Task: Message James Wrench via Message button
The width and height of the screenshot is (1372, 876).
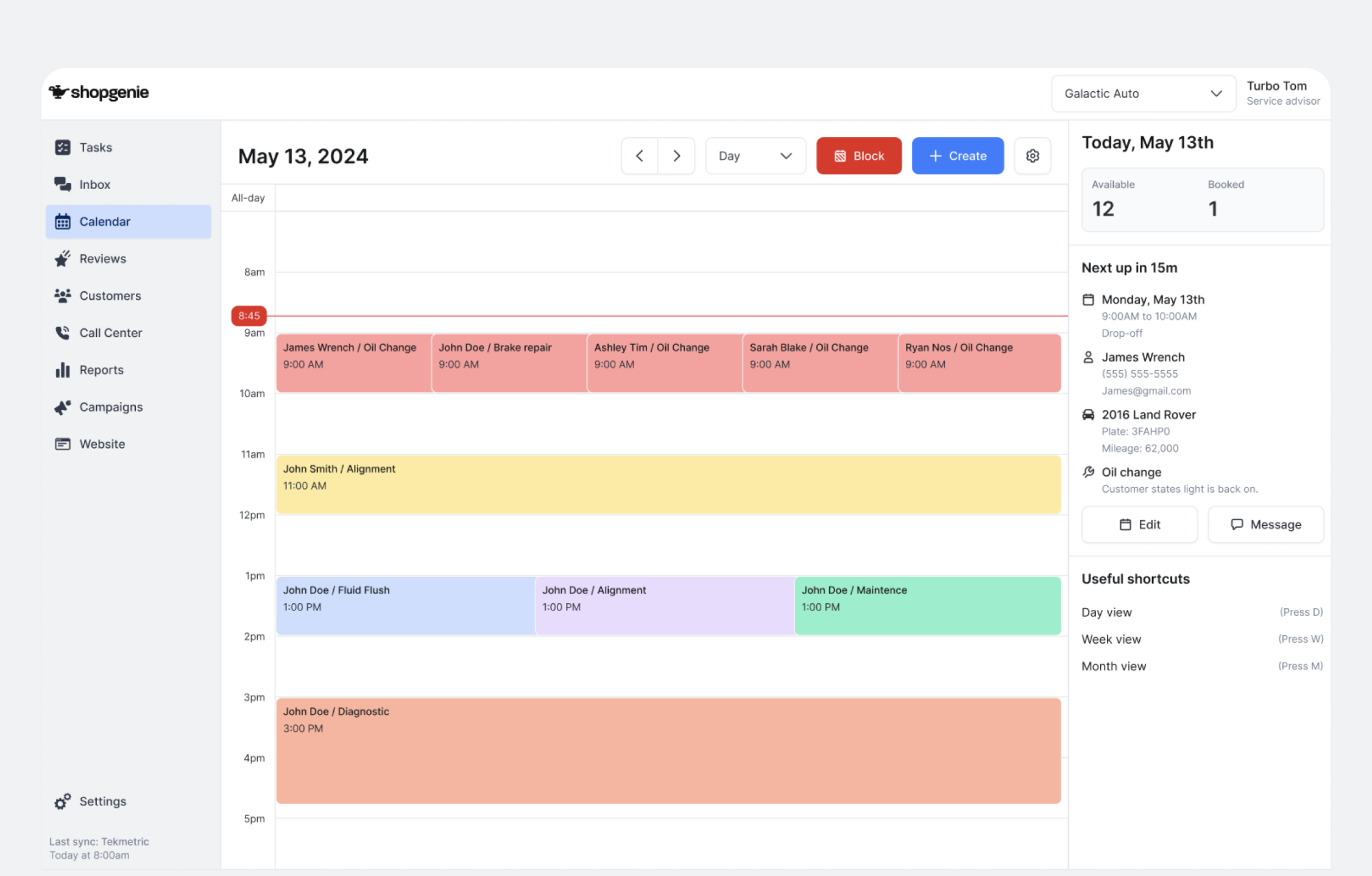Action: 1265,525
